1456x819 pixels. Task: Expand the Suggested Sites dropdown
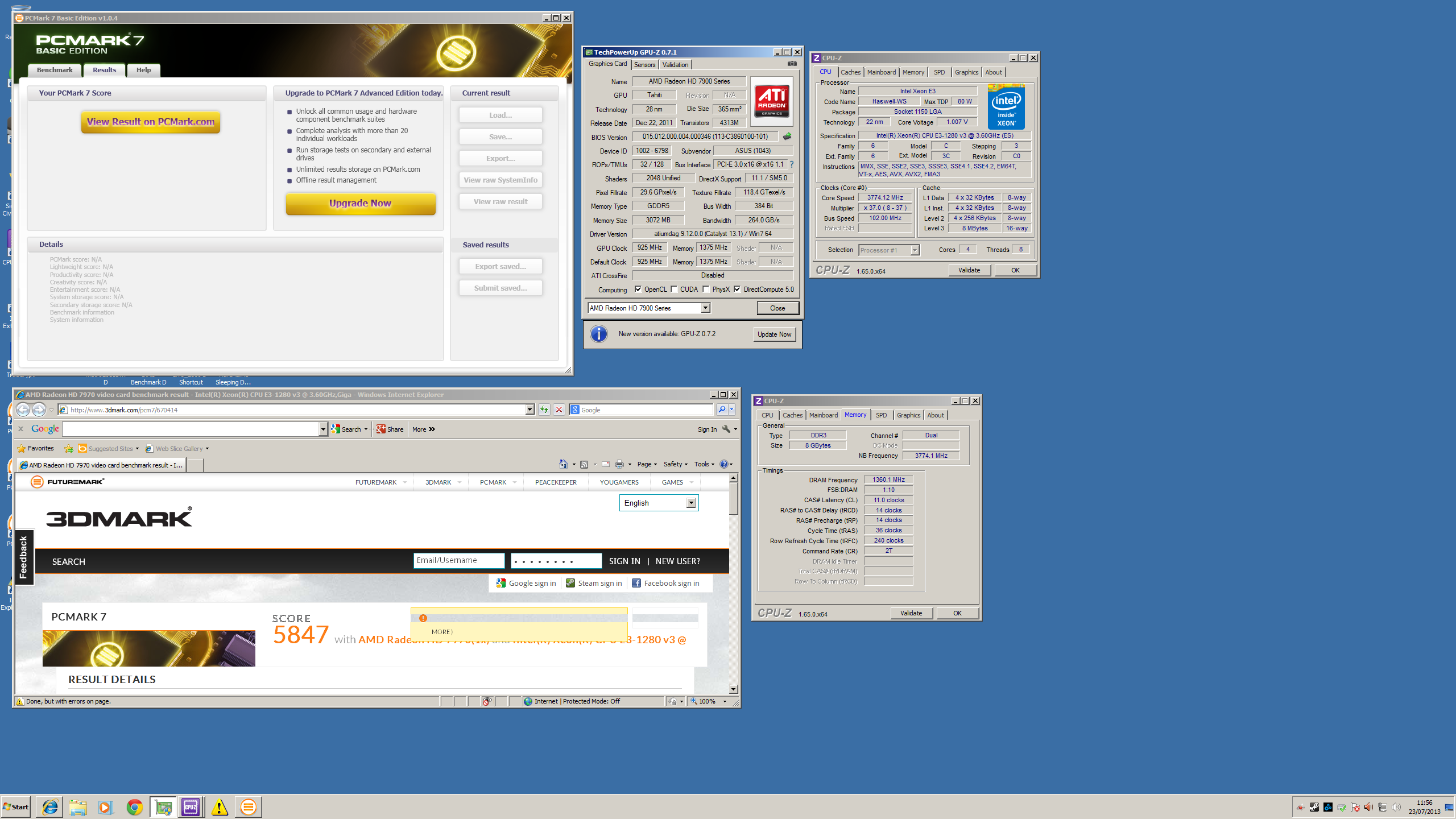click(137, 449)
